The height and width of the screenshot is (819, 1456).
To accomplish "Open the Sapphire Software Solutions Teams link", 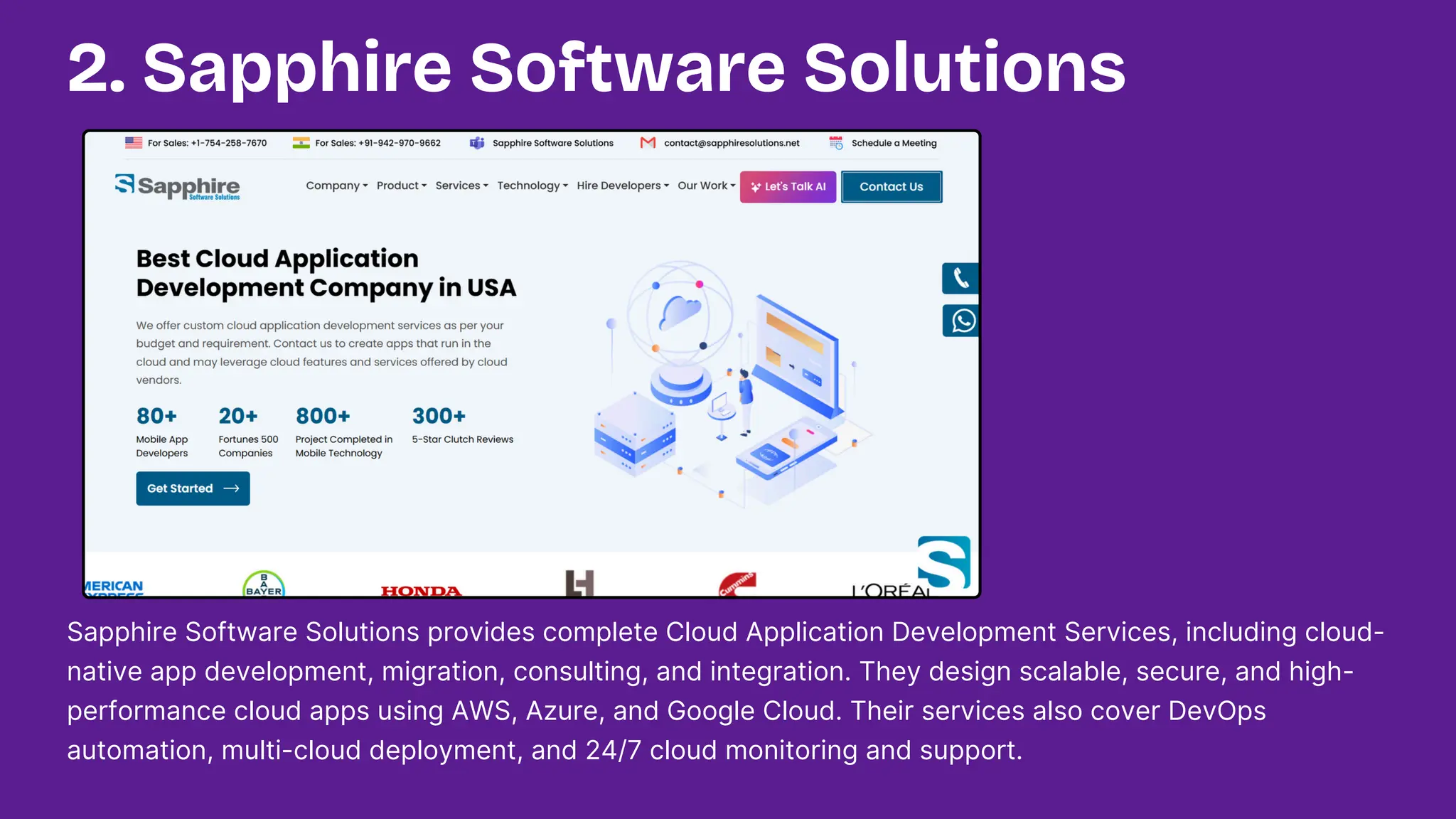I will (553, 143).
